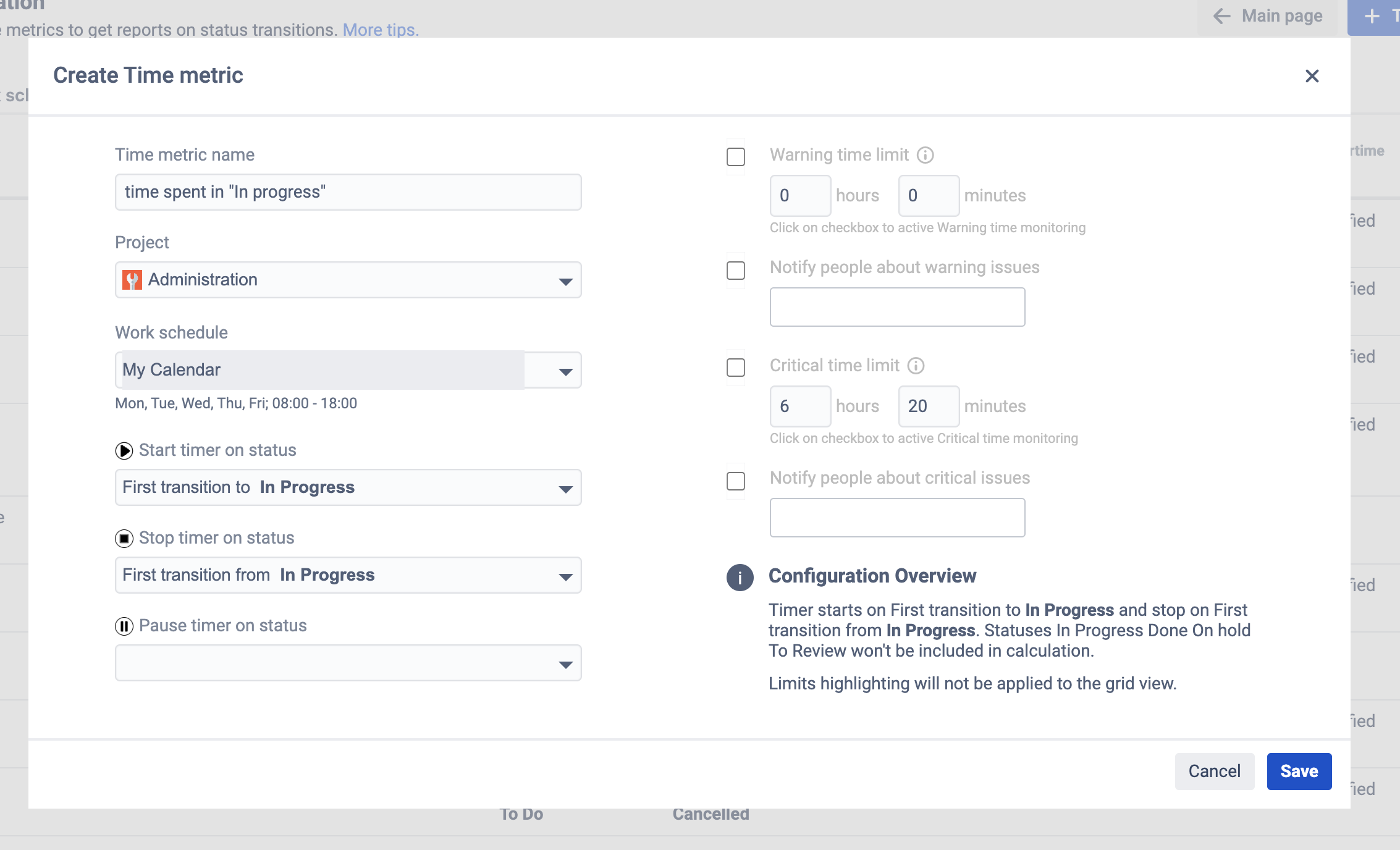Click the Administration project wrench icon
Viewport: 1400px width, 850px height.
(132, 280)
